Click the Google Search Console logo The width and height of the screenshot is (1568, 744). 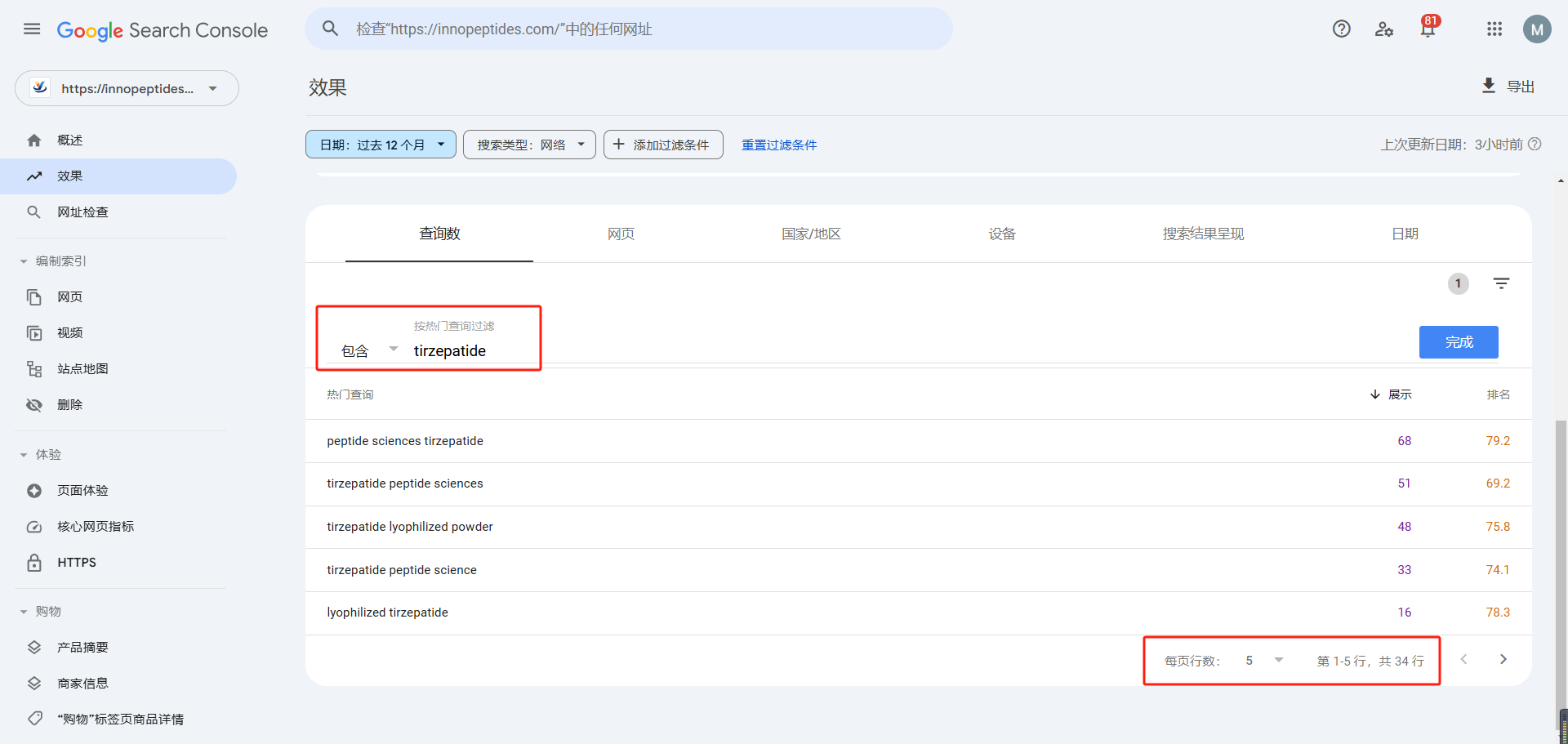(x=163, y=30)
